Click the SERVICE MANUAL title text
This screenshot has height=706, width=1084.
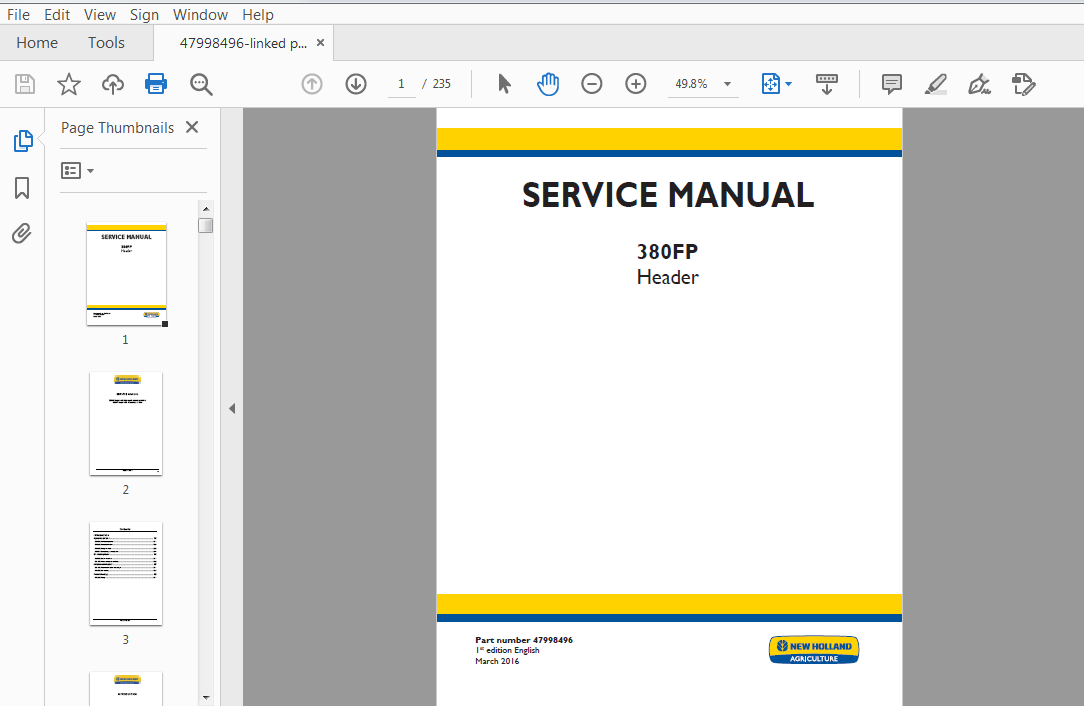point(668,195)
